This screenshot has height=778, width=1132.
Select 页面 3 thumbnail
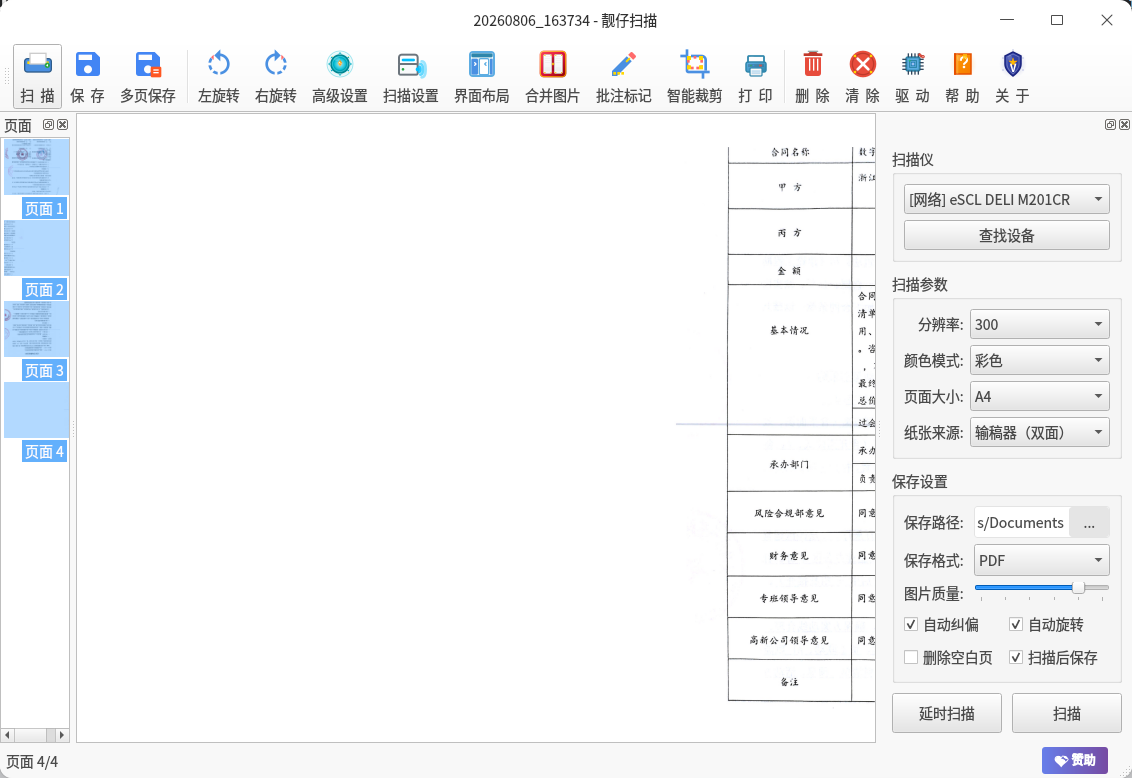(x=36, y=339)
